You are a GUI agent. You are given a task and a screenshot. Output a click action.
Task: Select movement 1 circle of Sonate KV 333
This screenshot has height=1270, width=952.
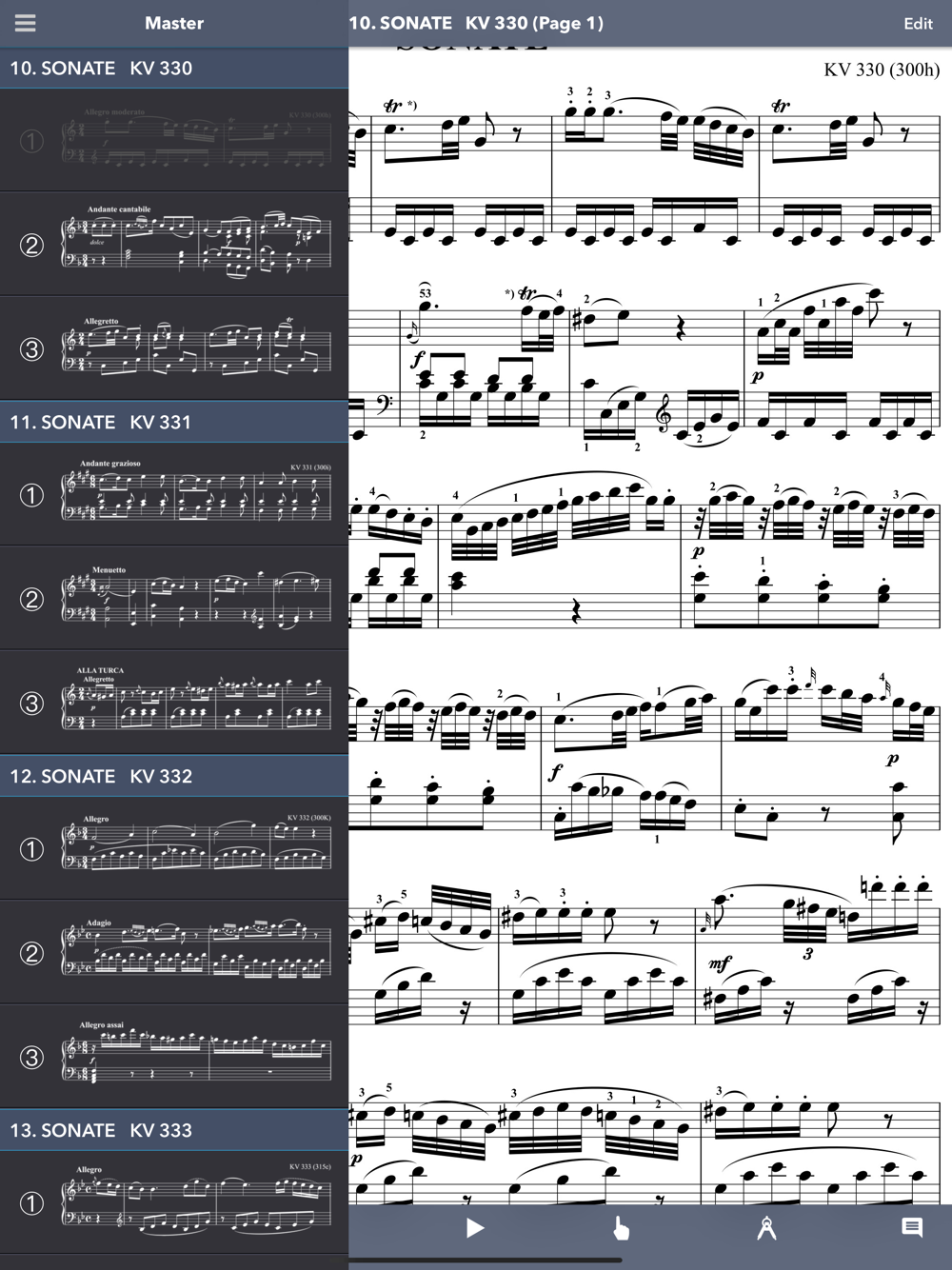click(31, 1203)
